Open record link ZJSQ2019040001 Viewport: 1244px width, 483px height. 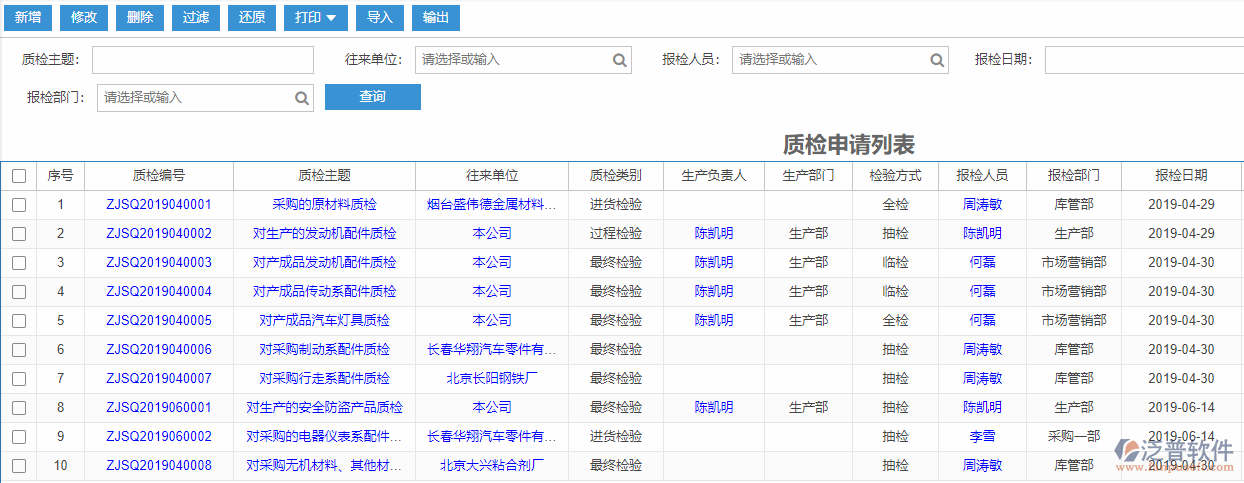tap(159, 205)
